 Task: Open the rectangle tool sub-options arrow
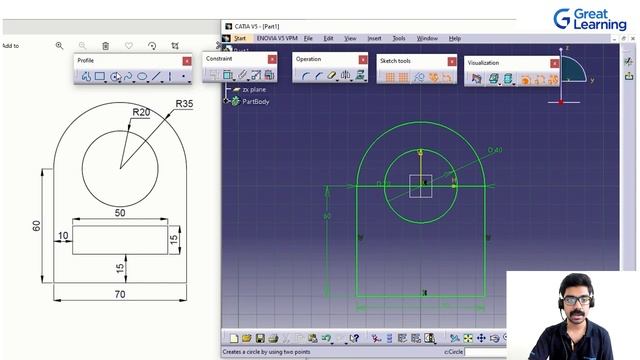click(106, 82)
